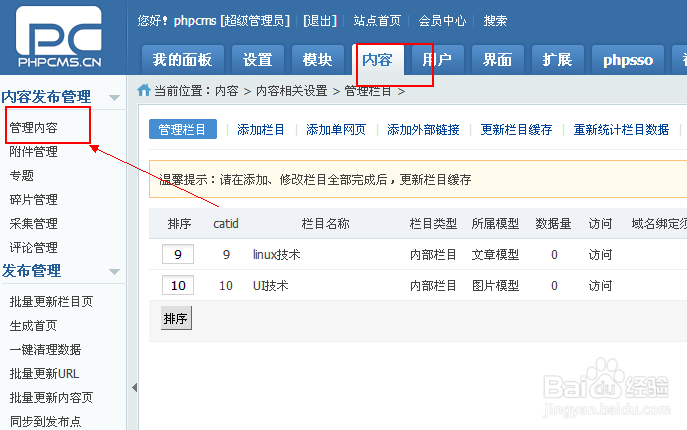The height and width of the screenshot is (430, 687).
Task: Open the 扩展 tab
Action: [x=557, y=60]
